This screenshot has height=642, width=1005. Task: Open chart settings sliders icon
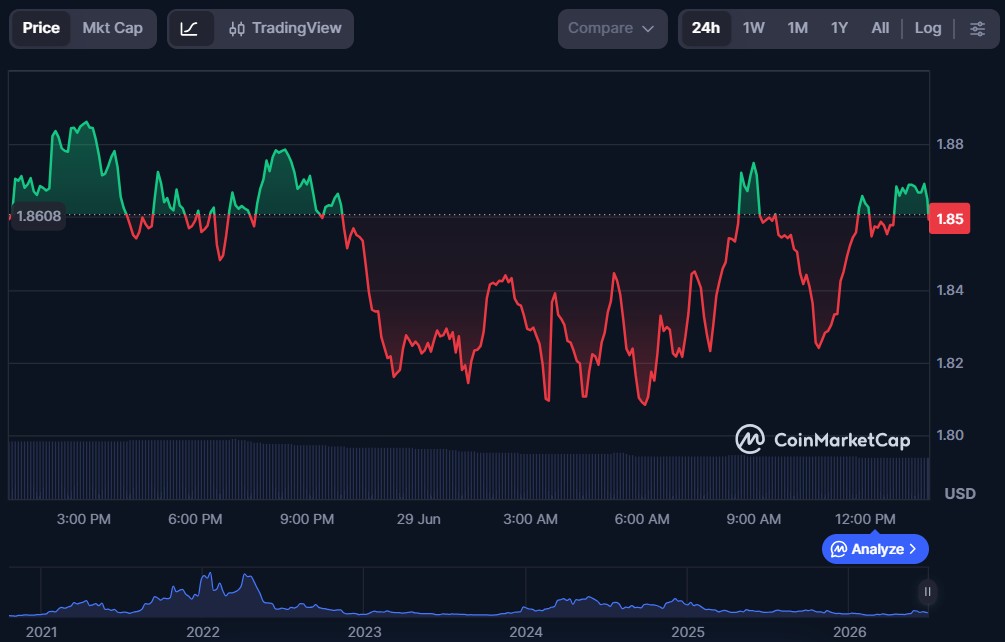977,29
